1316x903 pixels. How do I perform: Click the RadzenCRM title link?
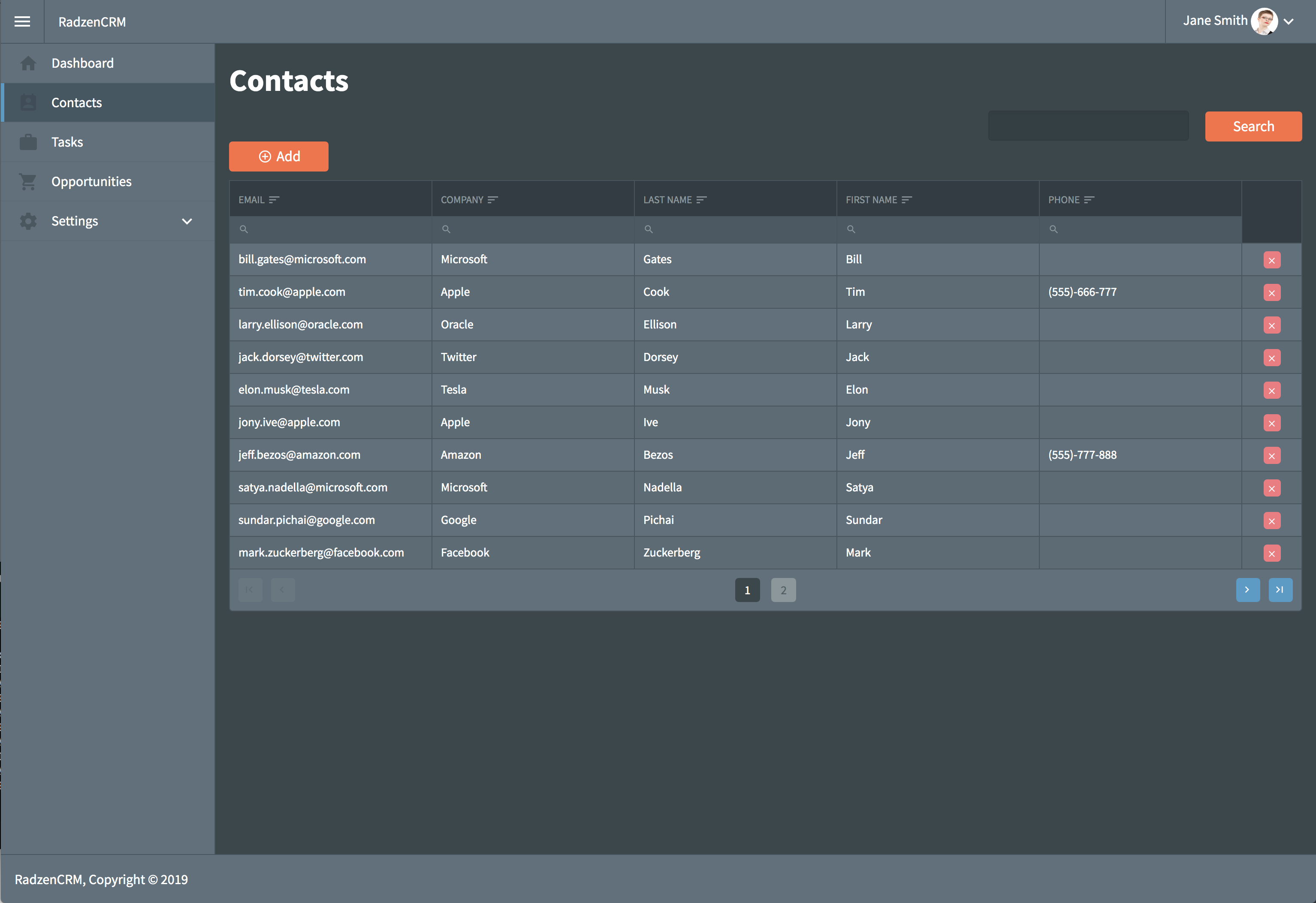pyautogui.click(x=92, y=22)
